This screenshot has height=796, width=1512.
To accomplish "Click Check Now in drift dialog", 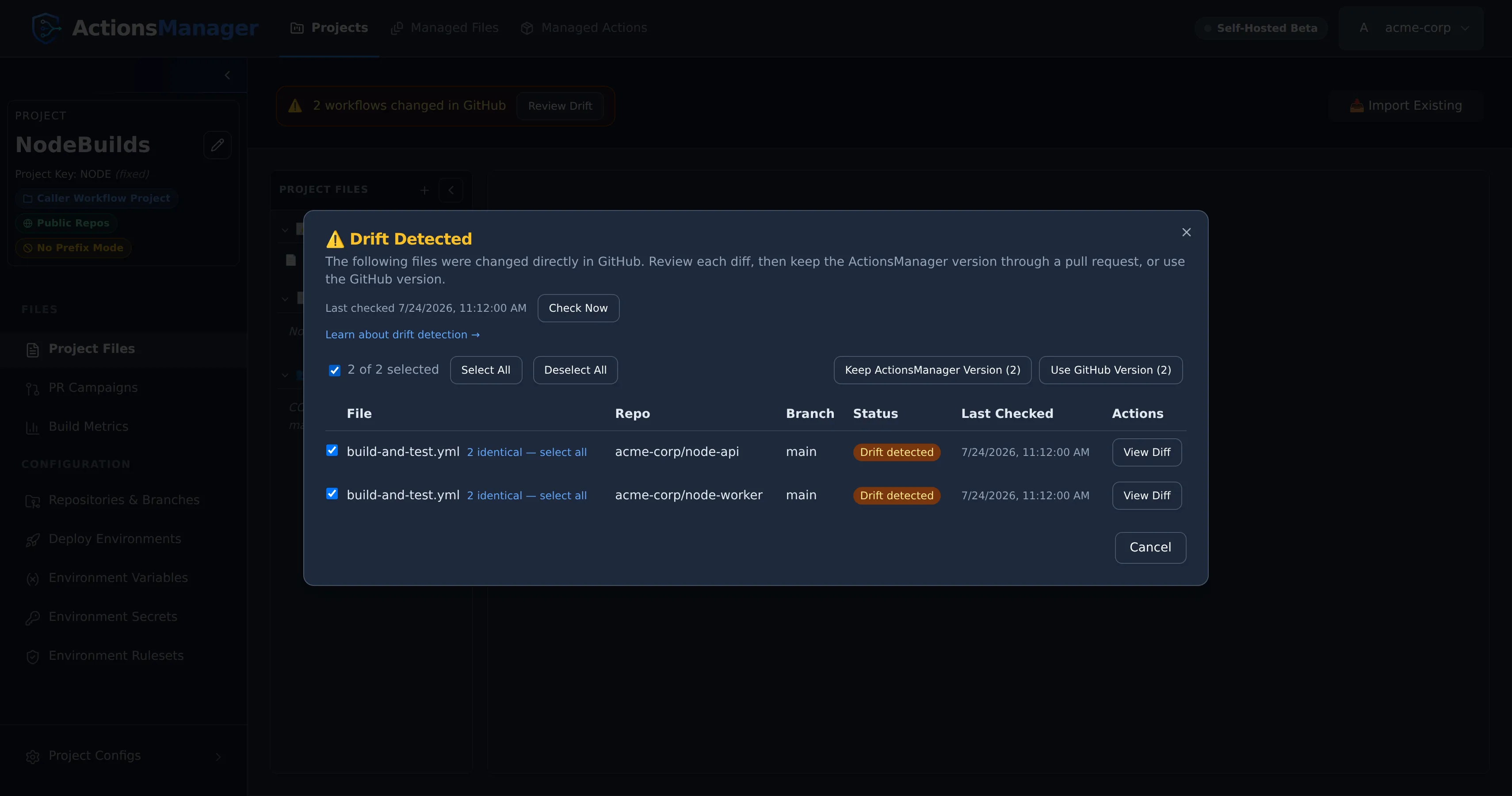I will 578,308.
